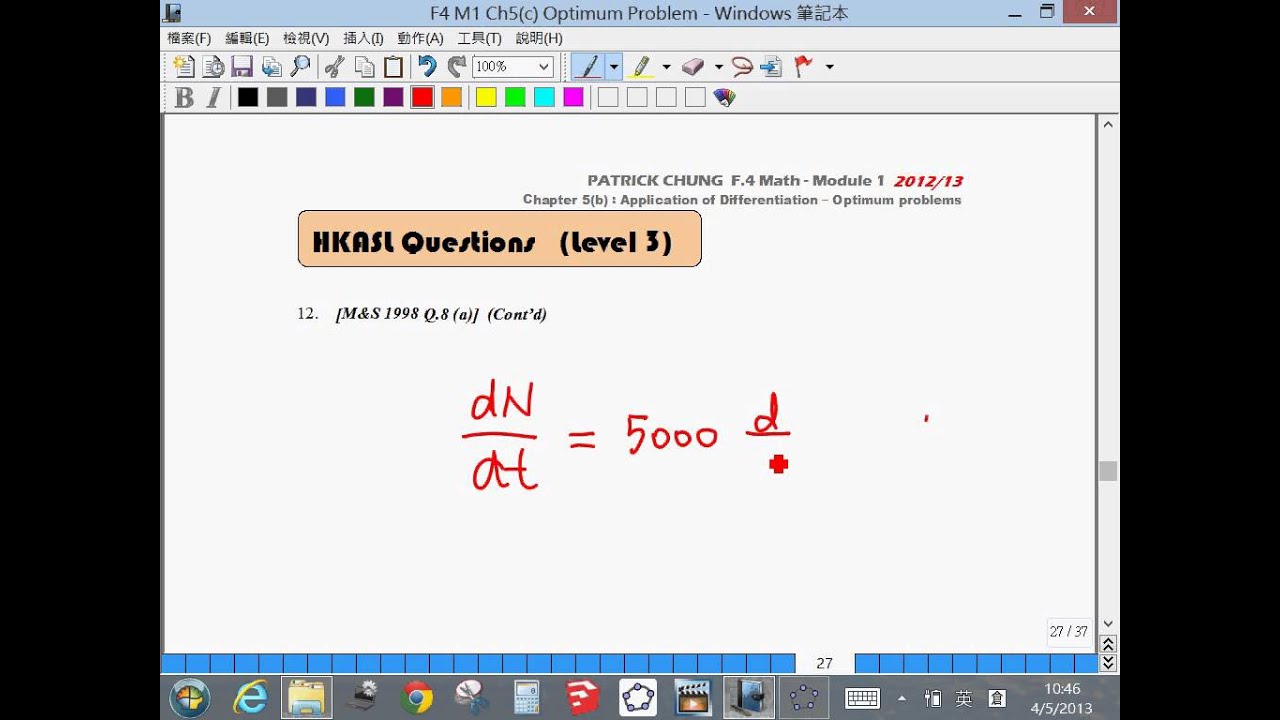
Task: Choose the orange ink swatch
Action: 451,97
